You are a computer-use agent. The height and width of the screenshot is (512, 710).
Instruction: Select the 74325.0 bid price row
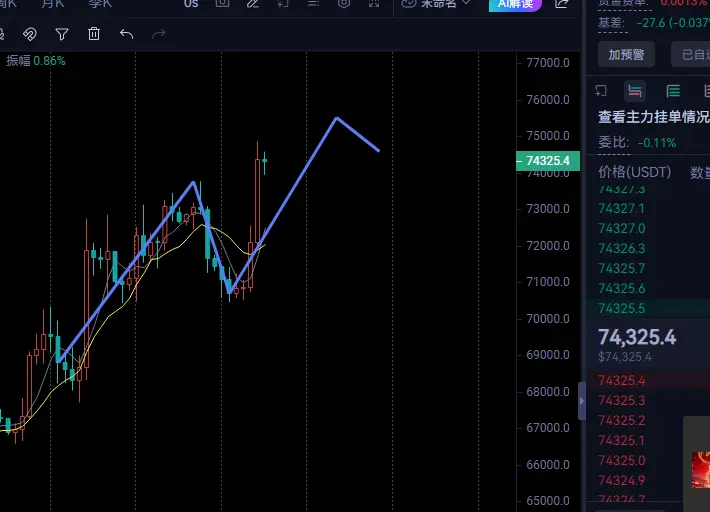click(621, 460)
